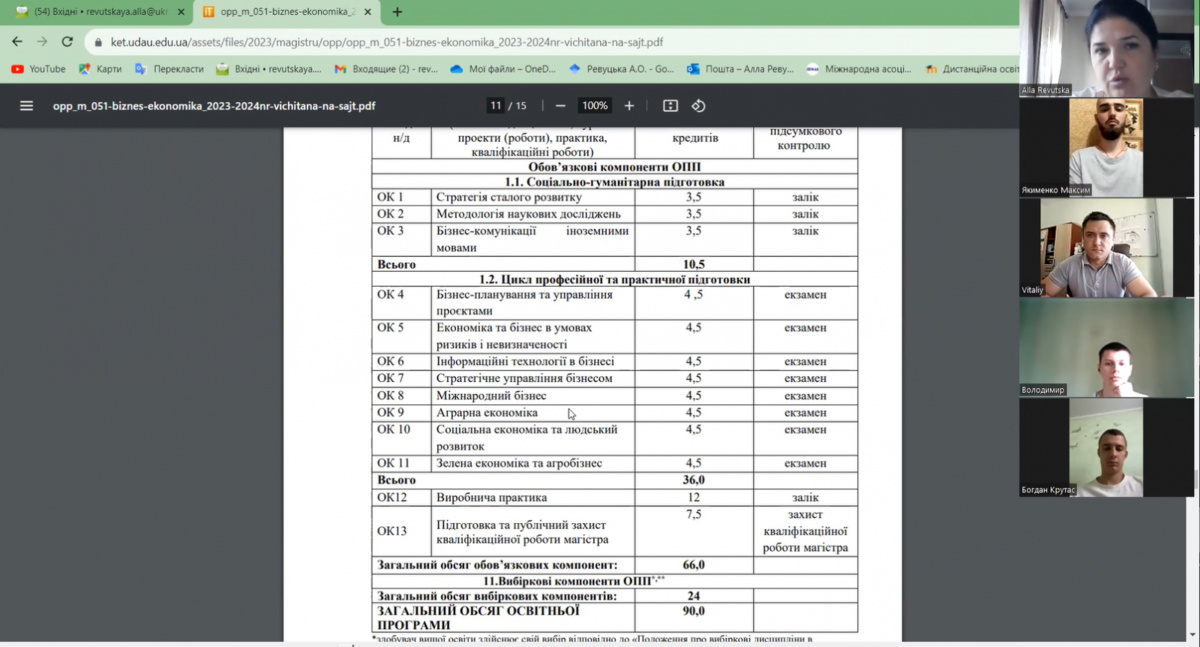Viewport: 1200px width, 647px height.
Task: Open the Входящие (2) Gmail bookmark
Action: [x=386, y=69]
